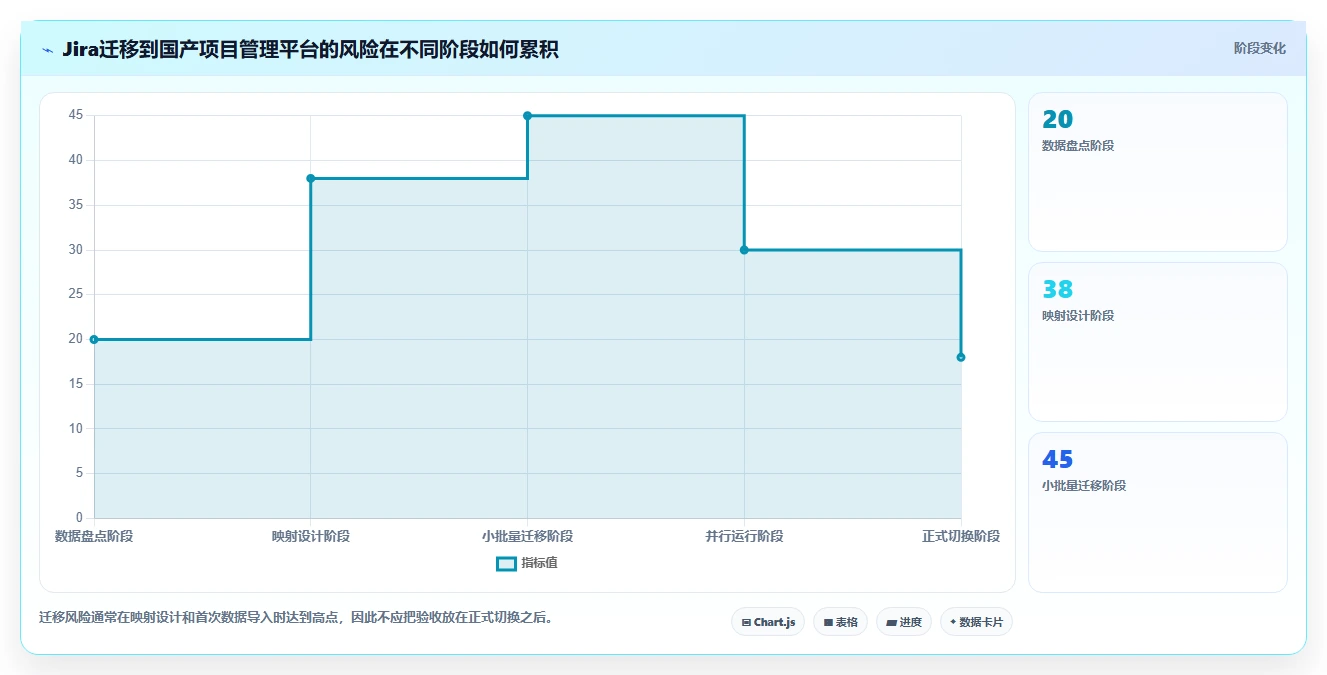Select the 数据卡片 tag
The image size is (1327, 675).
tap(976, 622)
